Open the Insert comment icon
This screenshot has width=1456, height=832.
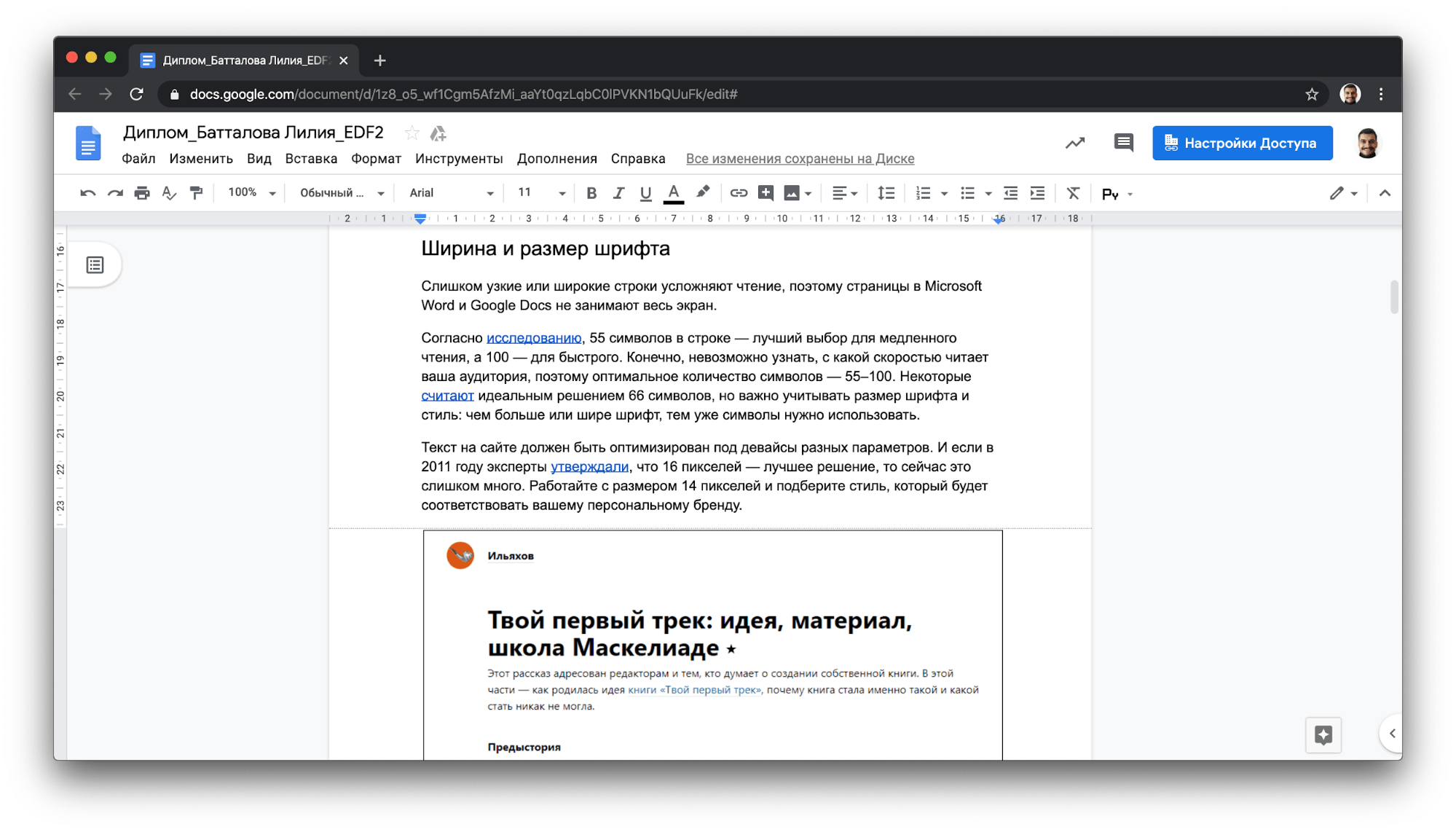click(x=766, y=192)
